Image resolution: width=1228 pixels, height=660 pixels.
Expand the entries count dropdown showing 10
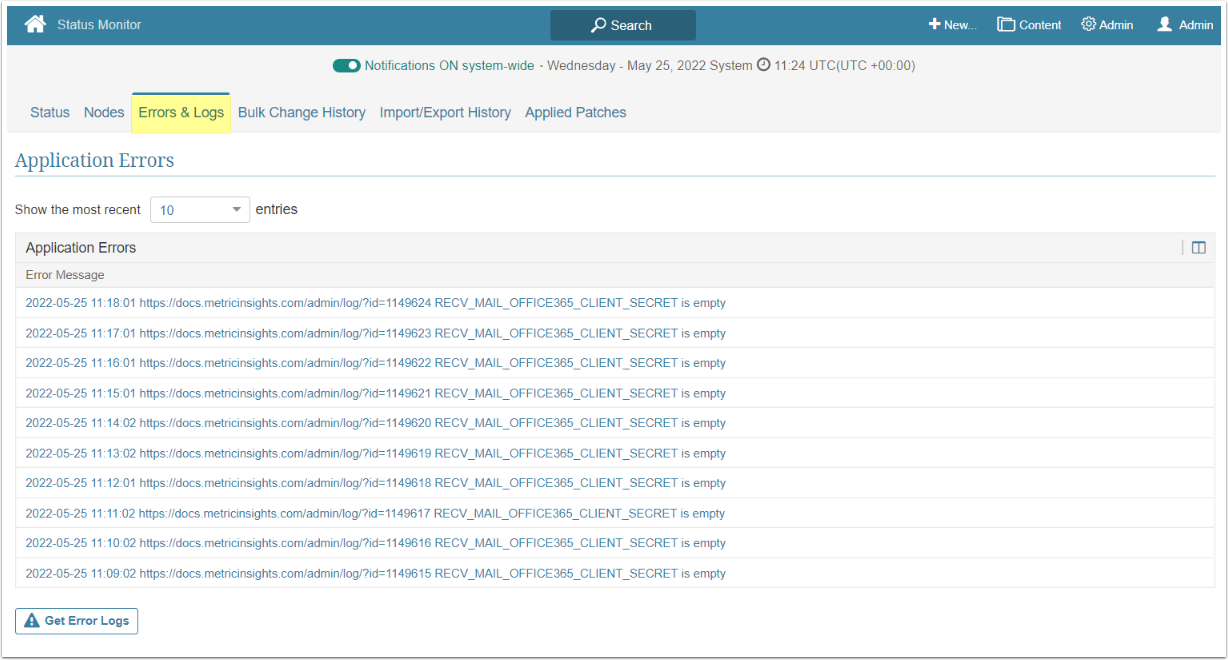(x=200, y=210)
